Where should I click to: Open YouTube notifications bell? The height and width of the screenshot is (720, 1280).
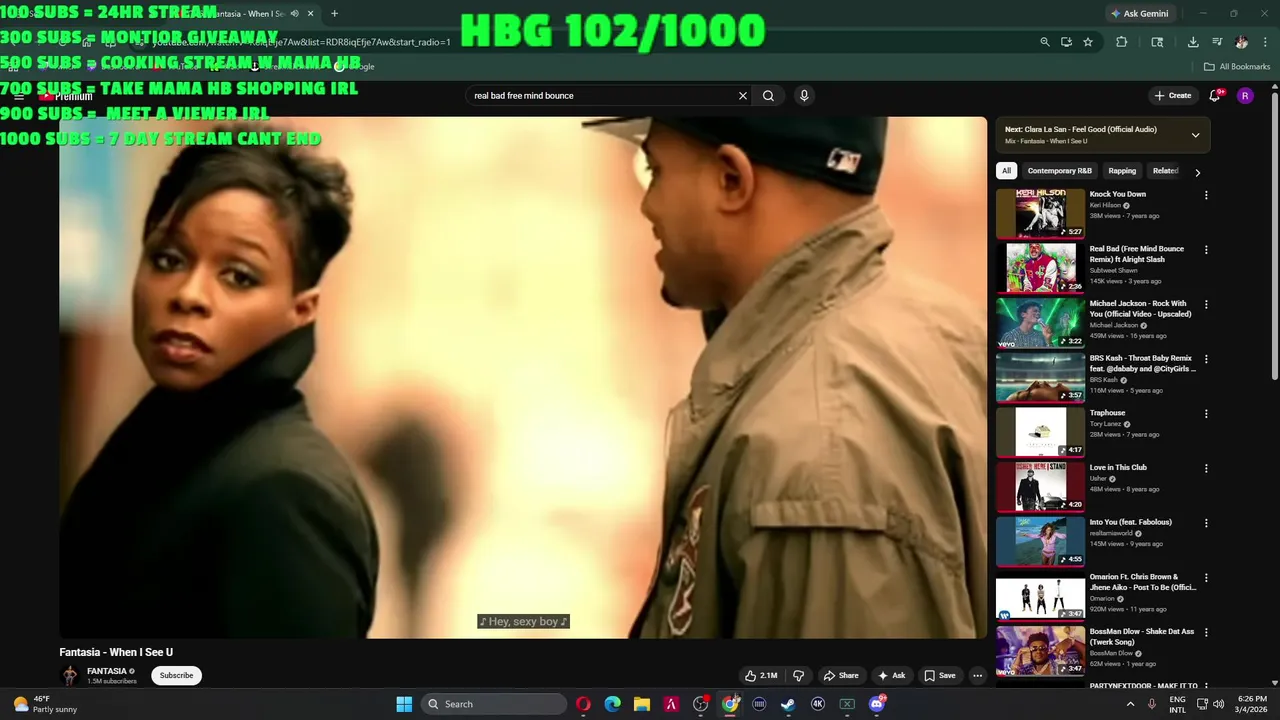(1215, 96)
